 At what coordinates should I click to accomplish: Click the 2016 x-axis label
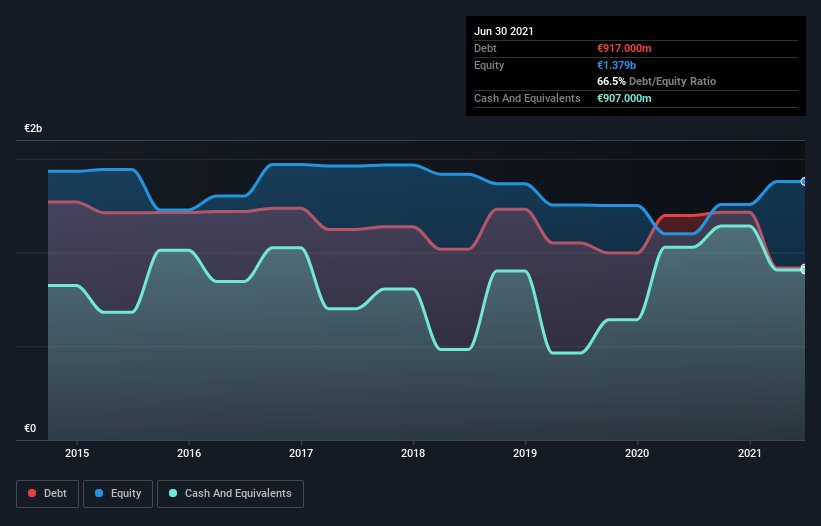(x=189, y=453)
